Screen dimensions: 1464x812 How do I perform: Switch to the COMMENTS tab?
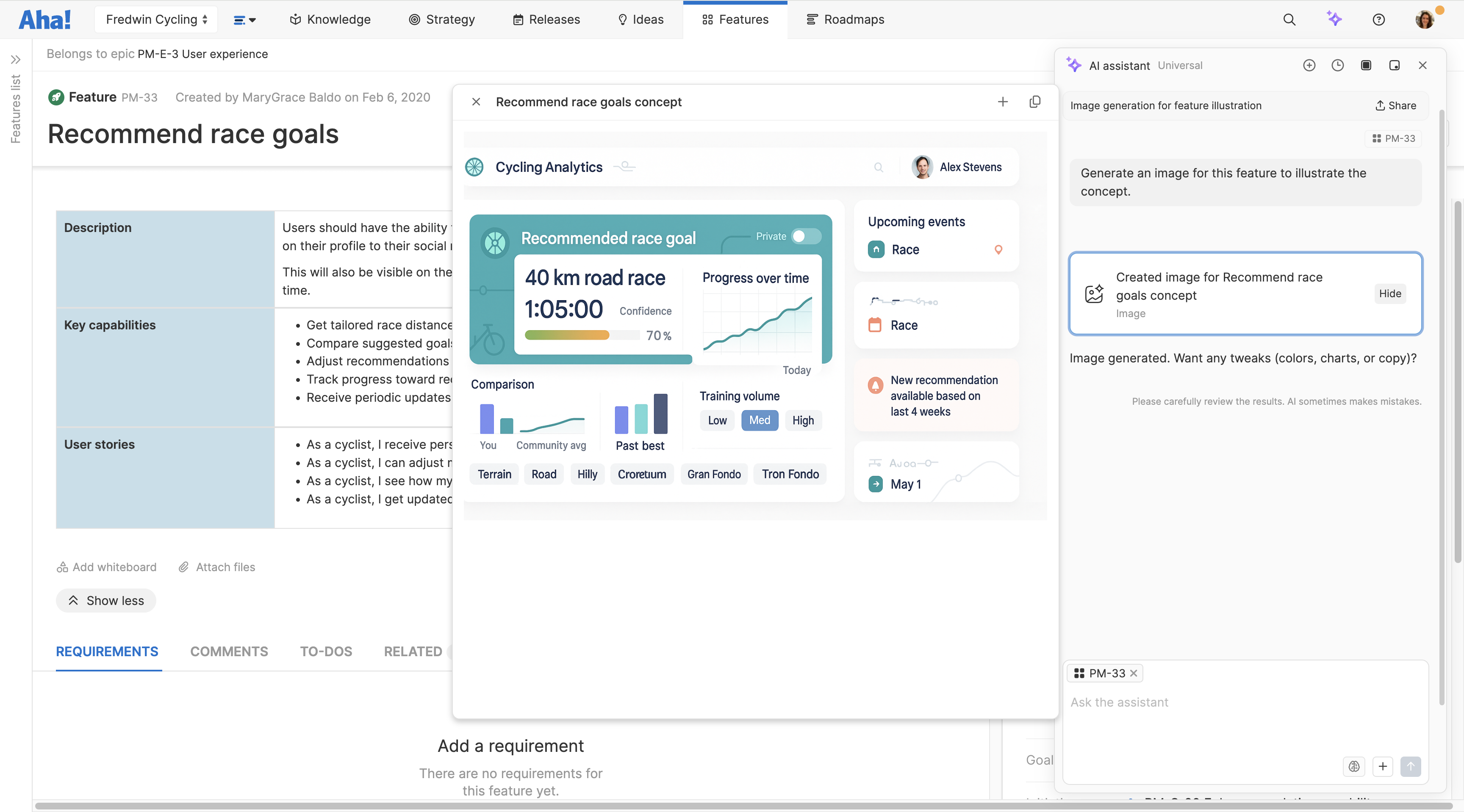pos(228,651)
